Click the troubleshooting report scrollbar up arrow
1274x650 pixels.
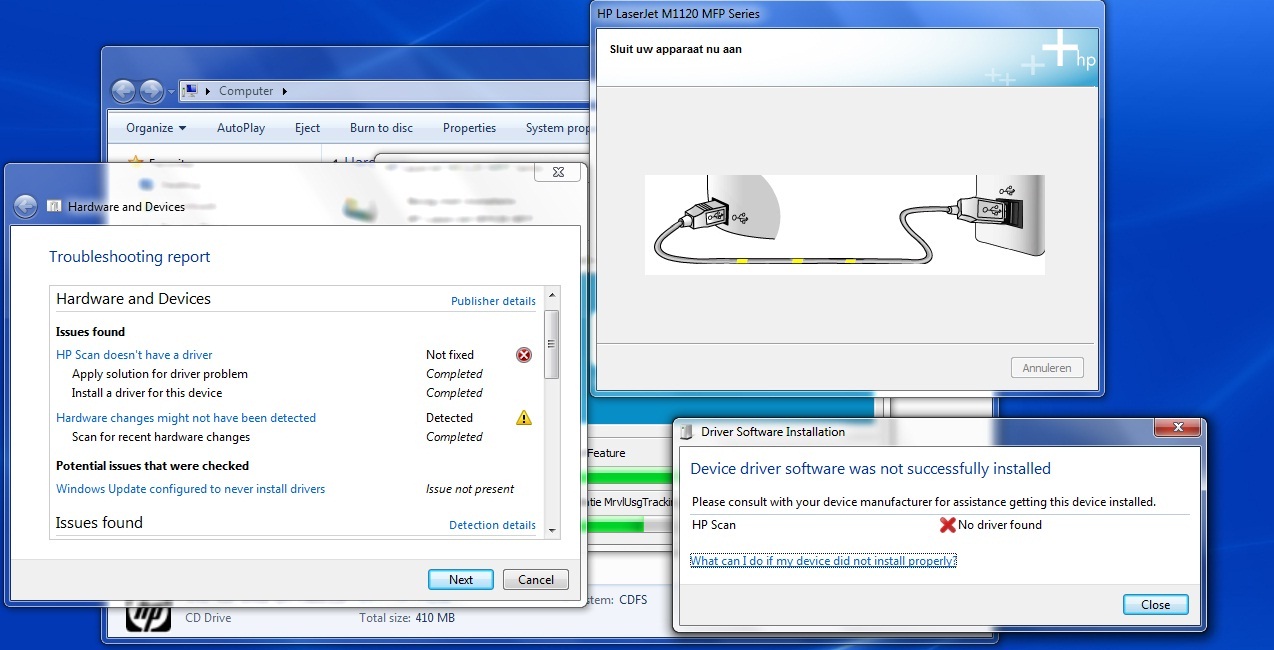(x=551, y=296)
